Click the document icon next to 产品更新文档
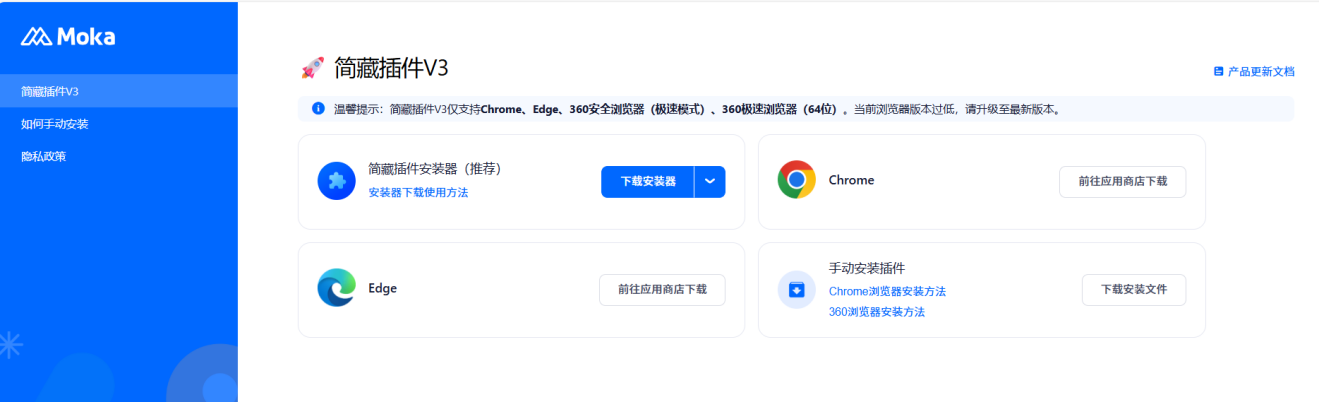 coord(1218,72)
